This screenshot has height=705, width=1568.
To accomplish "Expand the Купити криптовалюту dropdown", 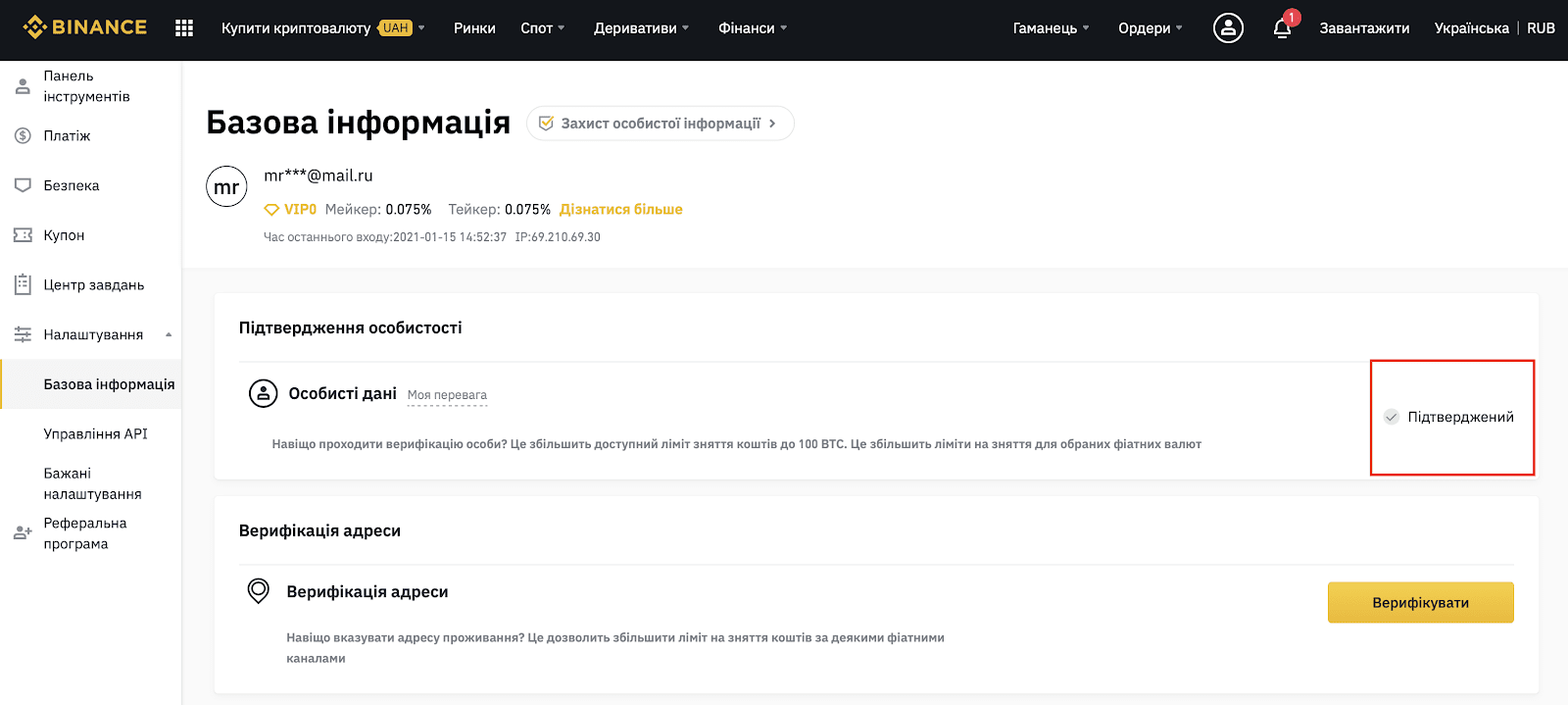I will click(421, 28).
